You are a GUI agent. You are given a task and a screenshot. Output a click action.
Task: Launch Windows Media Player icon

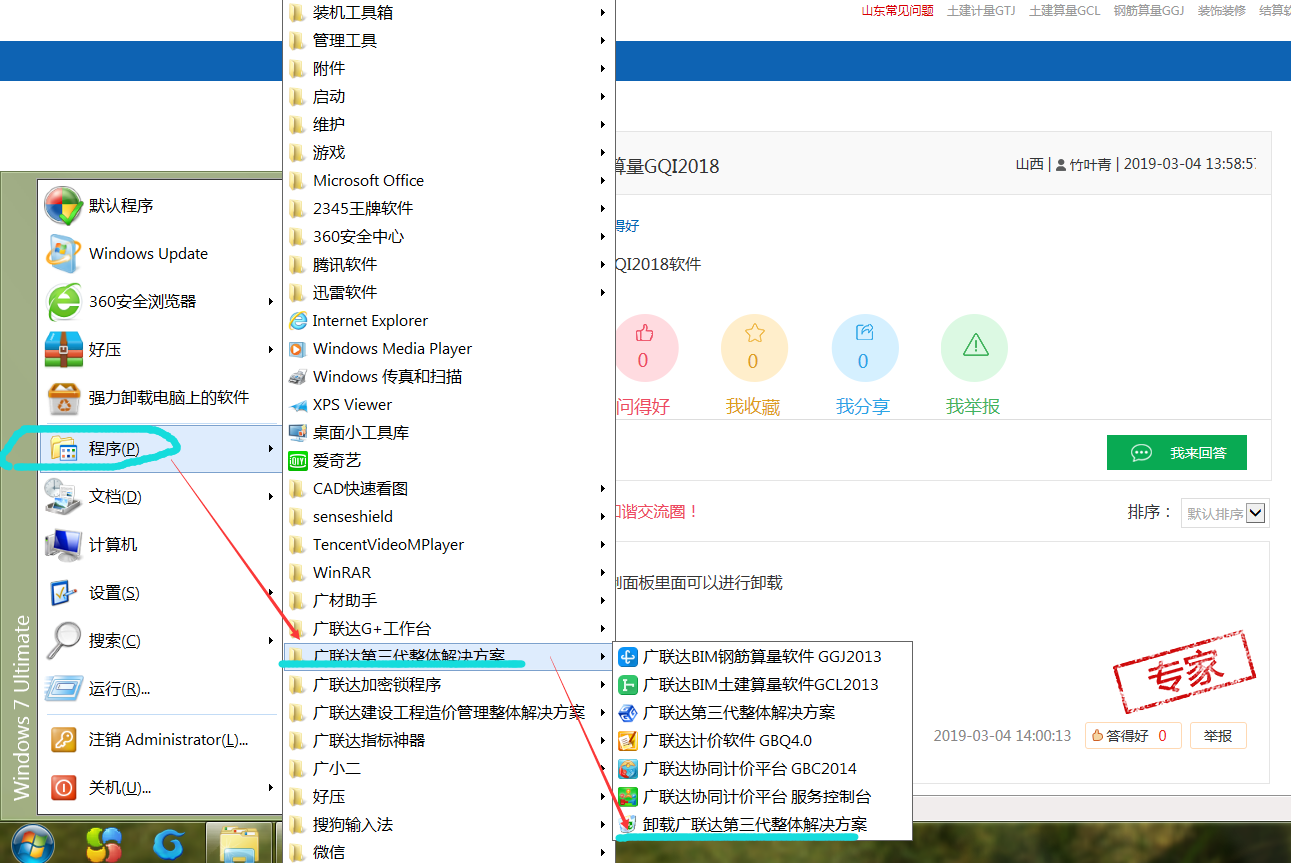pos(297,349)
